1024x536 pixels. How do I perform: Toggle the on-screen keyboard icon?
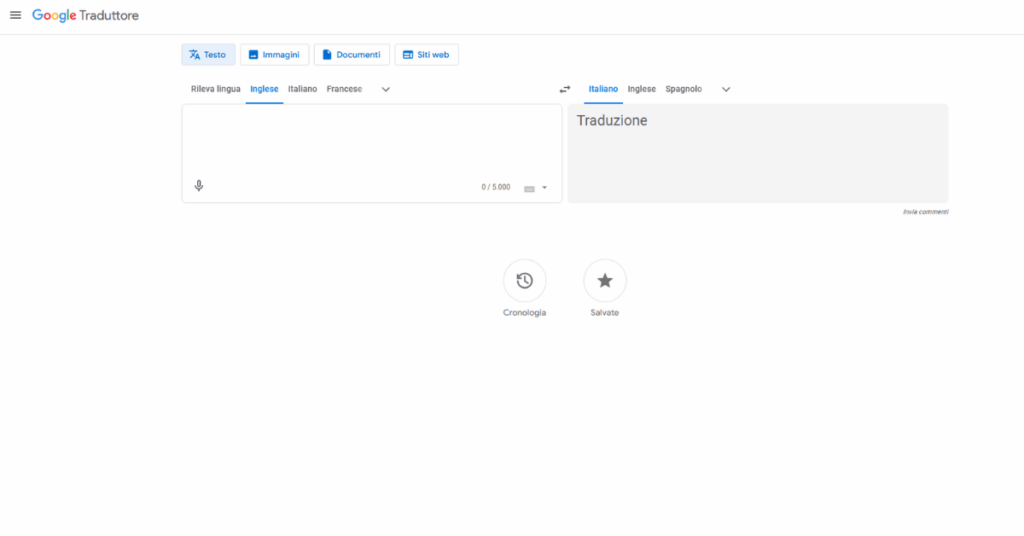click(529, 188)
